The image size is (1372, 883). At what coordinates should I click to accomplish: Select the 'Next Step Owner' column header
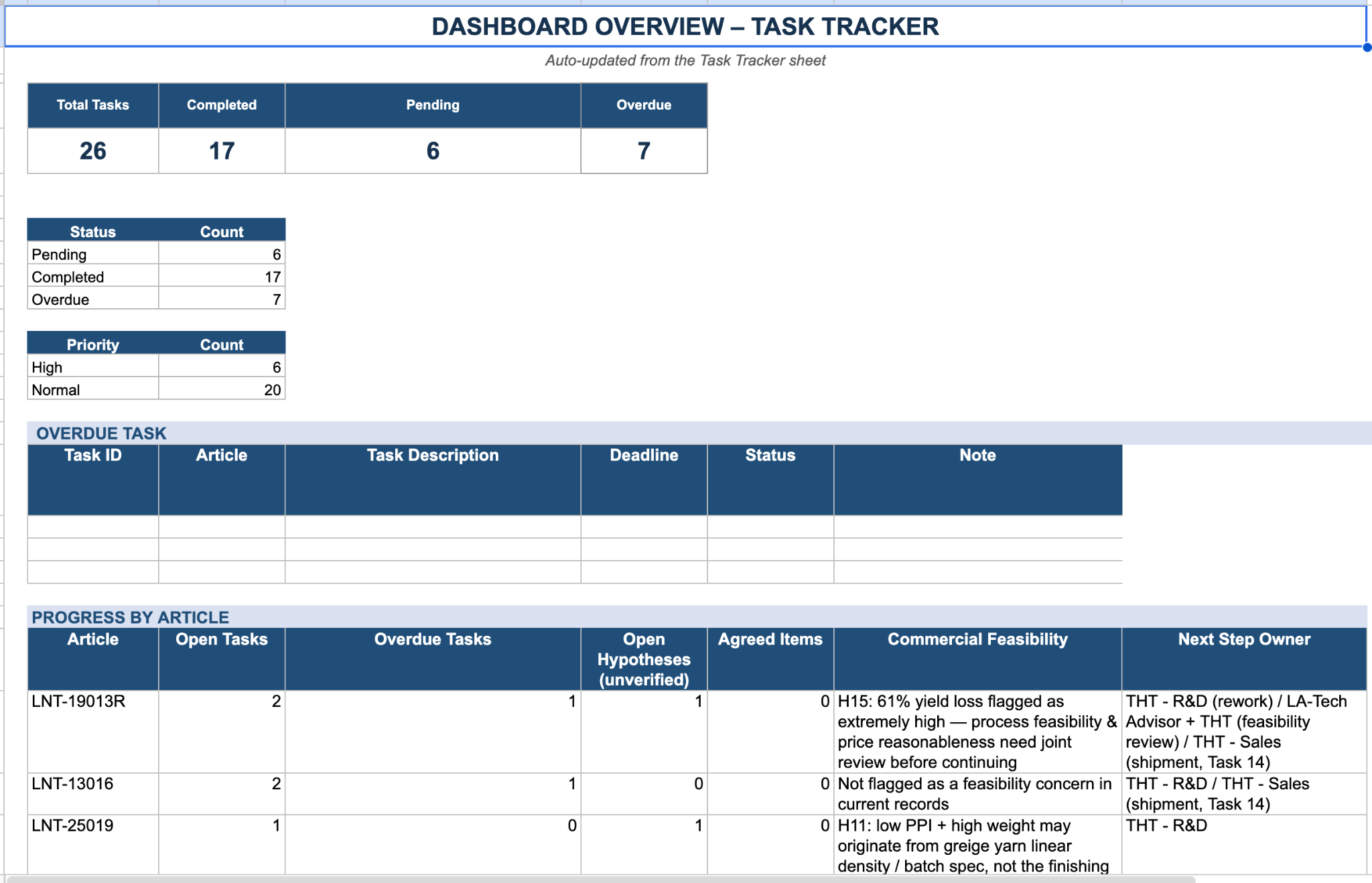click(x=1245, y=659)
